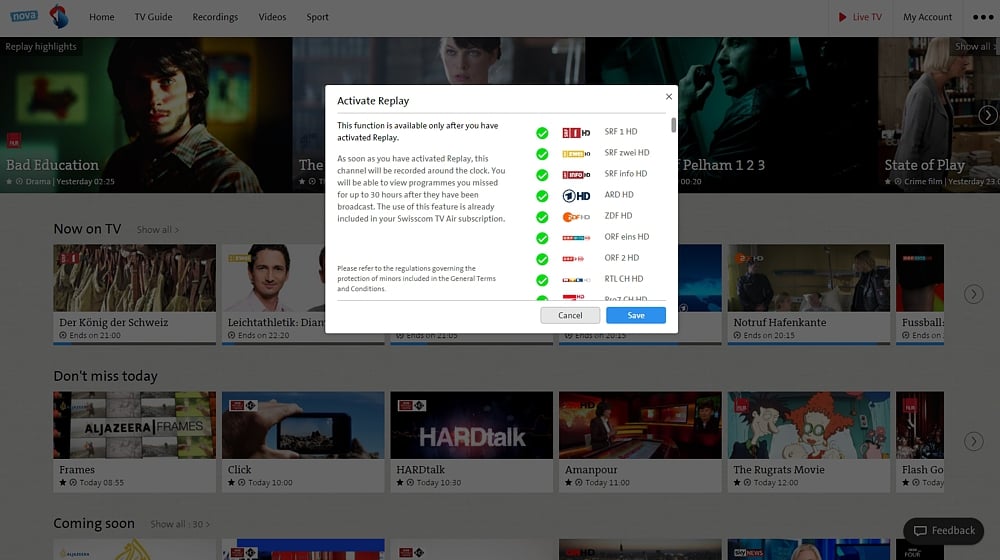1000x560 pixels.
Task: Click the ORF 2 HD channel logo
Action: [573, 258]
